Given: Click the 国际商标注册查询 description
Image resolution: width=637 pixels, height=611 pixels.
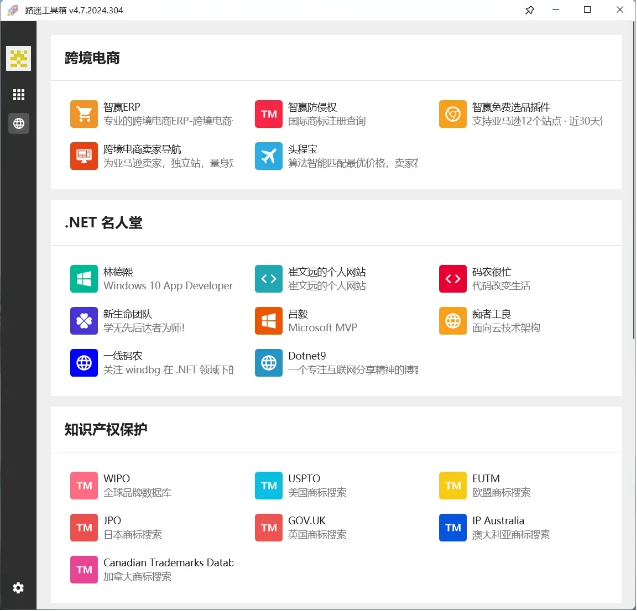Looking at the screenshot, I should click(x=327, y=121).
